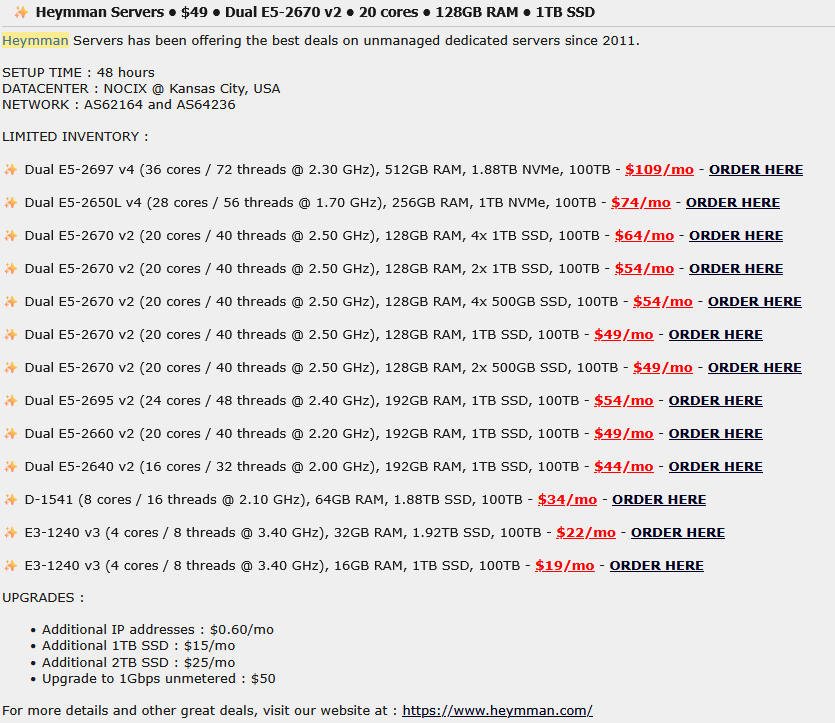Viewport: 835px width, 723px height.
Task: Click ORDER HERE for E5-2670 v2 128GB 1TB SSD
Action: click(x=716, y=335)
